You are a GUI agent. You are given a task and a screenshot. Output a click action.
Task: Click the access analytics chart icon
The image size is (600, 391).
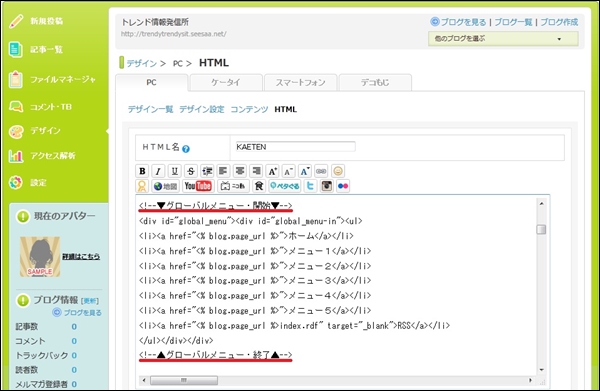(x=16, y=156)
